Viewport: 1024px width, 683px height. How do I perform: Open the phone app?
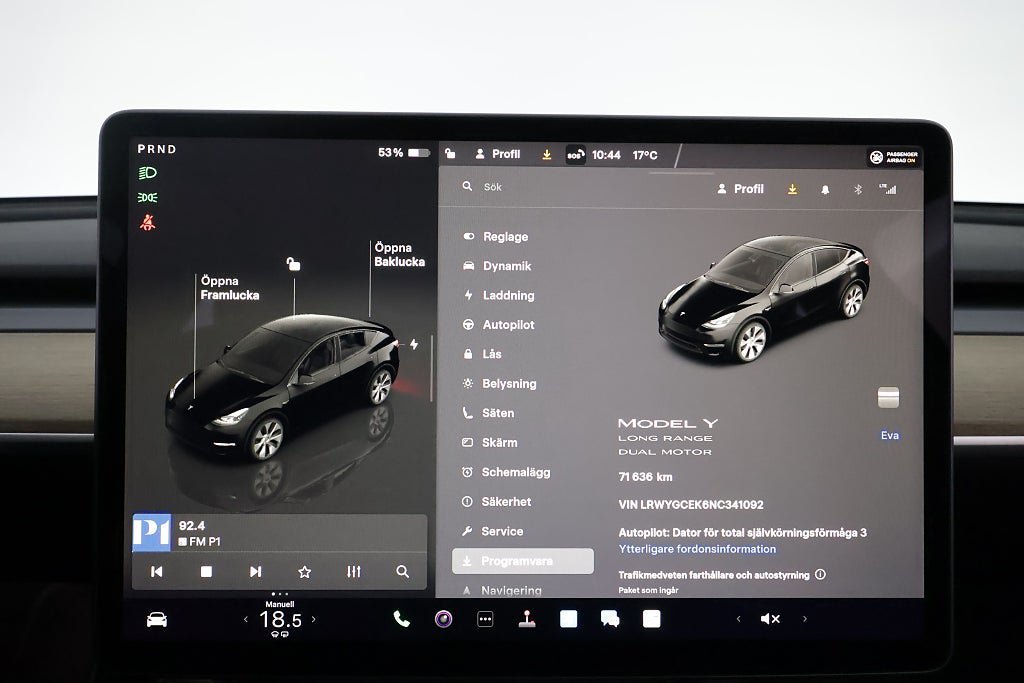tap(402, 619)
